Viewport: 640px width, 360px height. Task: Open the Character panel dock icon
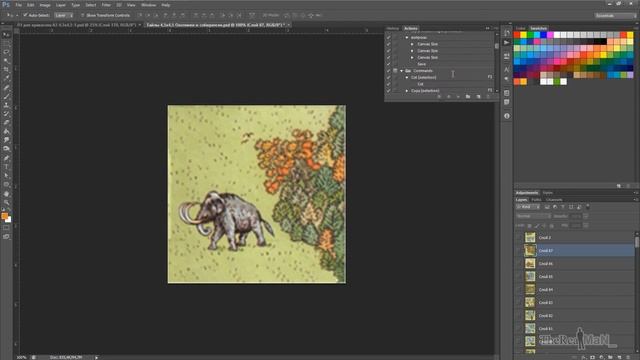click(x=507, y=70)
